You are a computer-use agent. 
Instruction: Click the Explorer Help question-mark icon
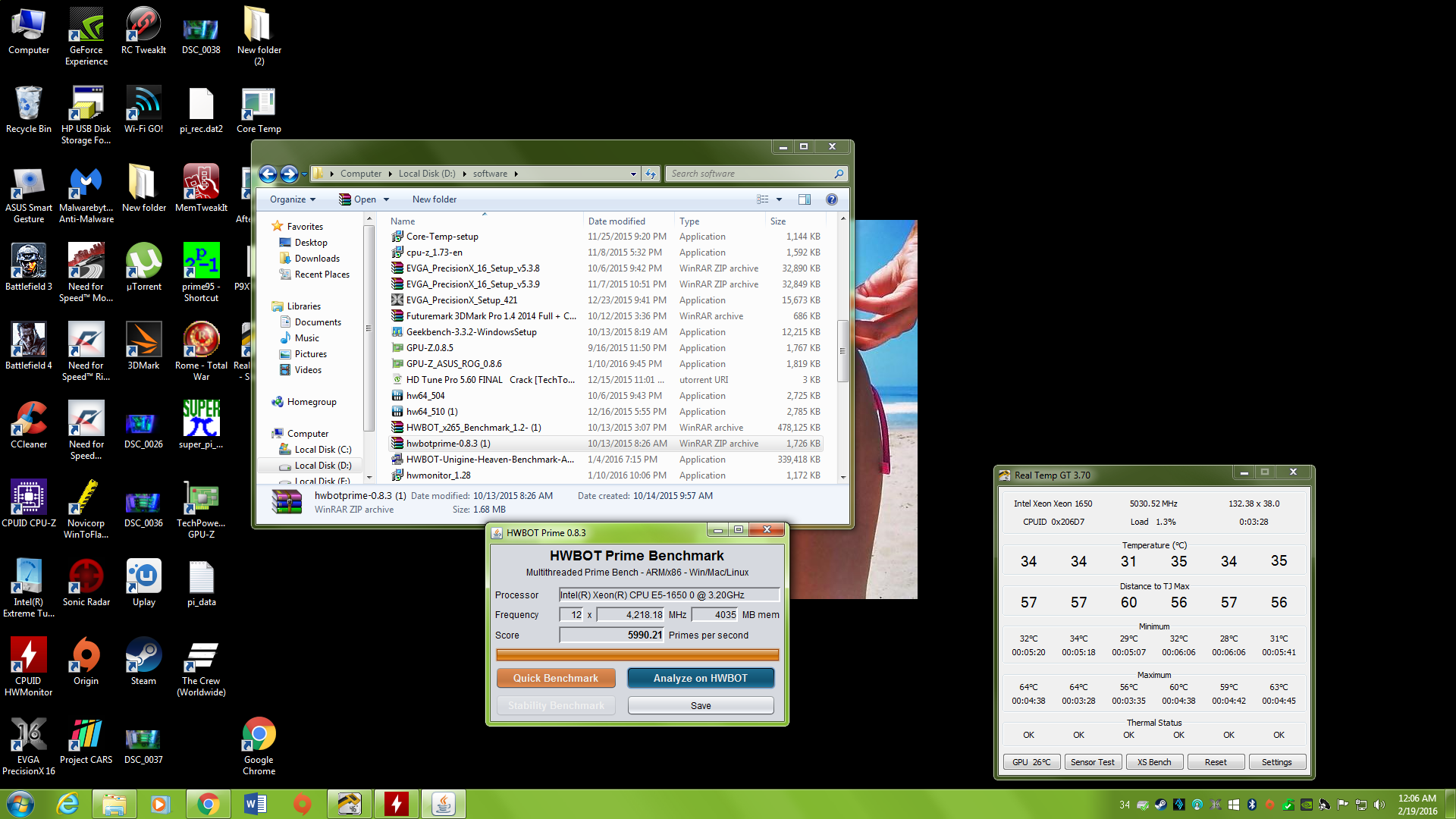(831, 199)
